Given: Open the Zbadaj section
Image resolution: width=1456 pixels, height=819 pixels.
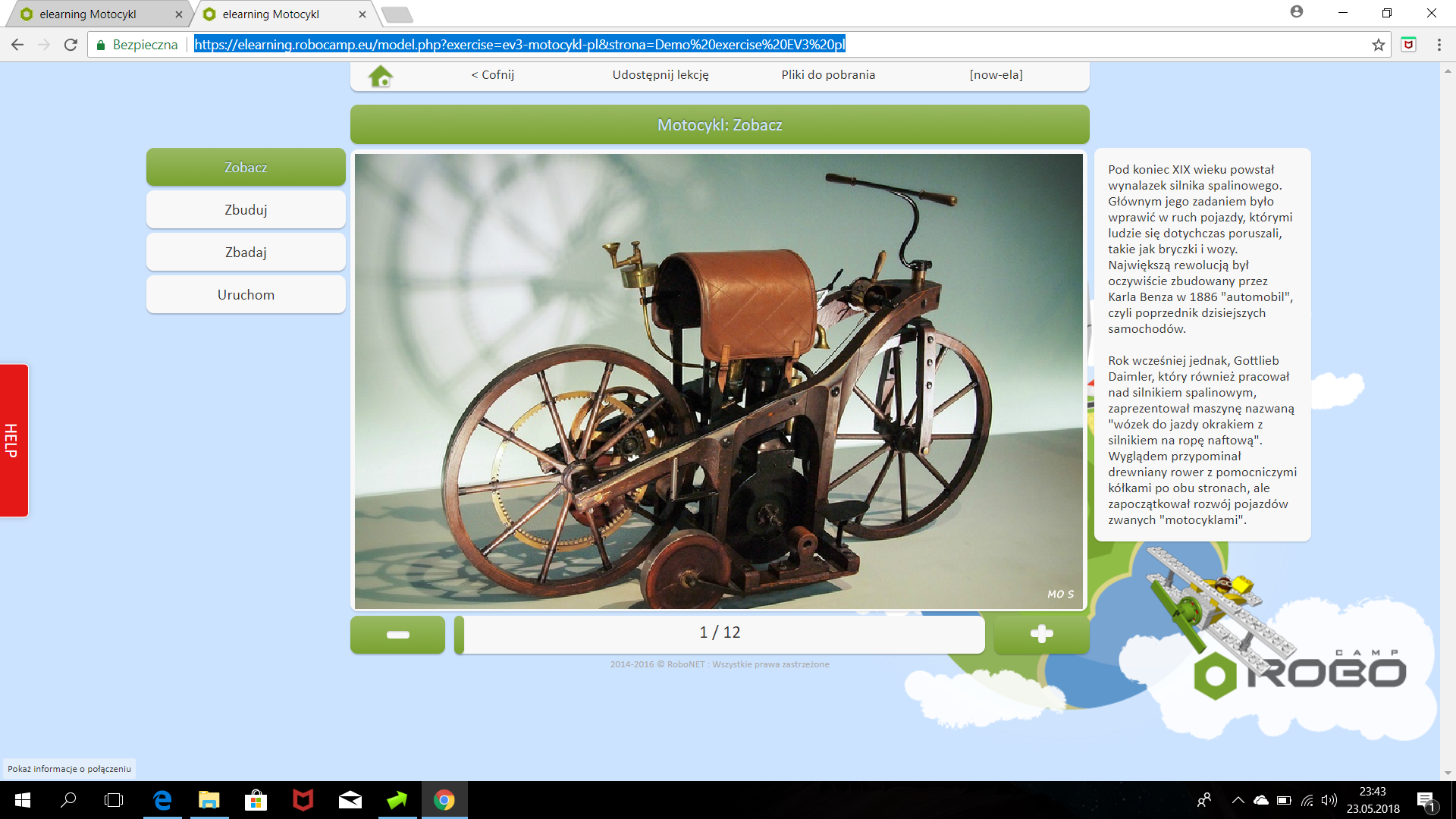Looking at the screenshot, I should coord(246,252).
